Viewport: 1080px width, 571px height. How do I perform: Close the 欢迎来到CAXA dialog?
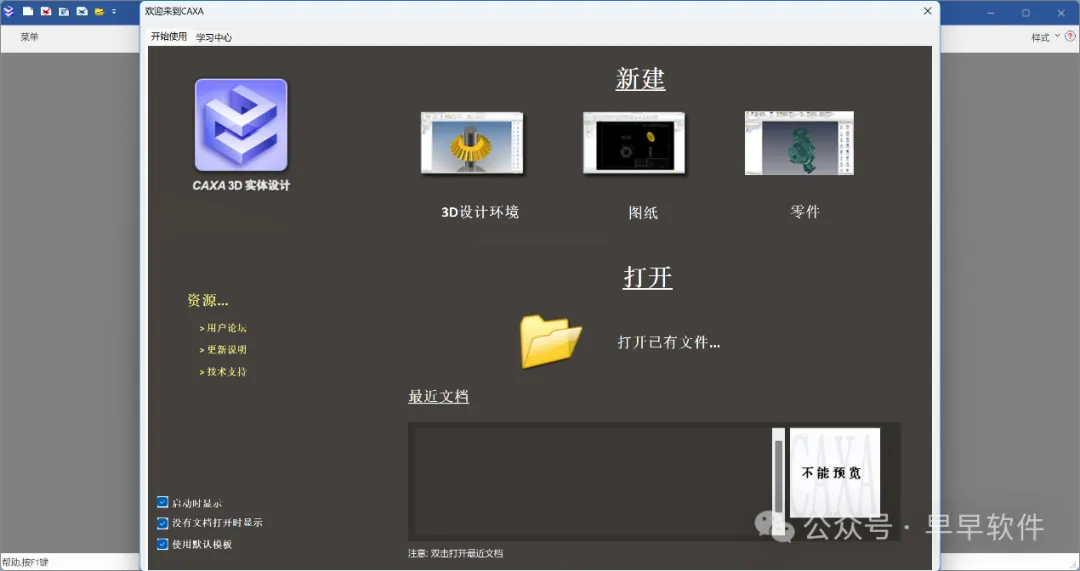[x=928, y=11]
